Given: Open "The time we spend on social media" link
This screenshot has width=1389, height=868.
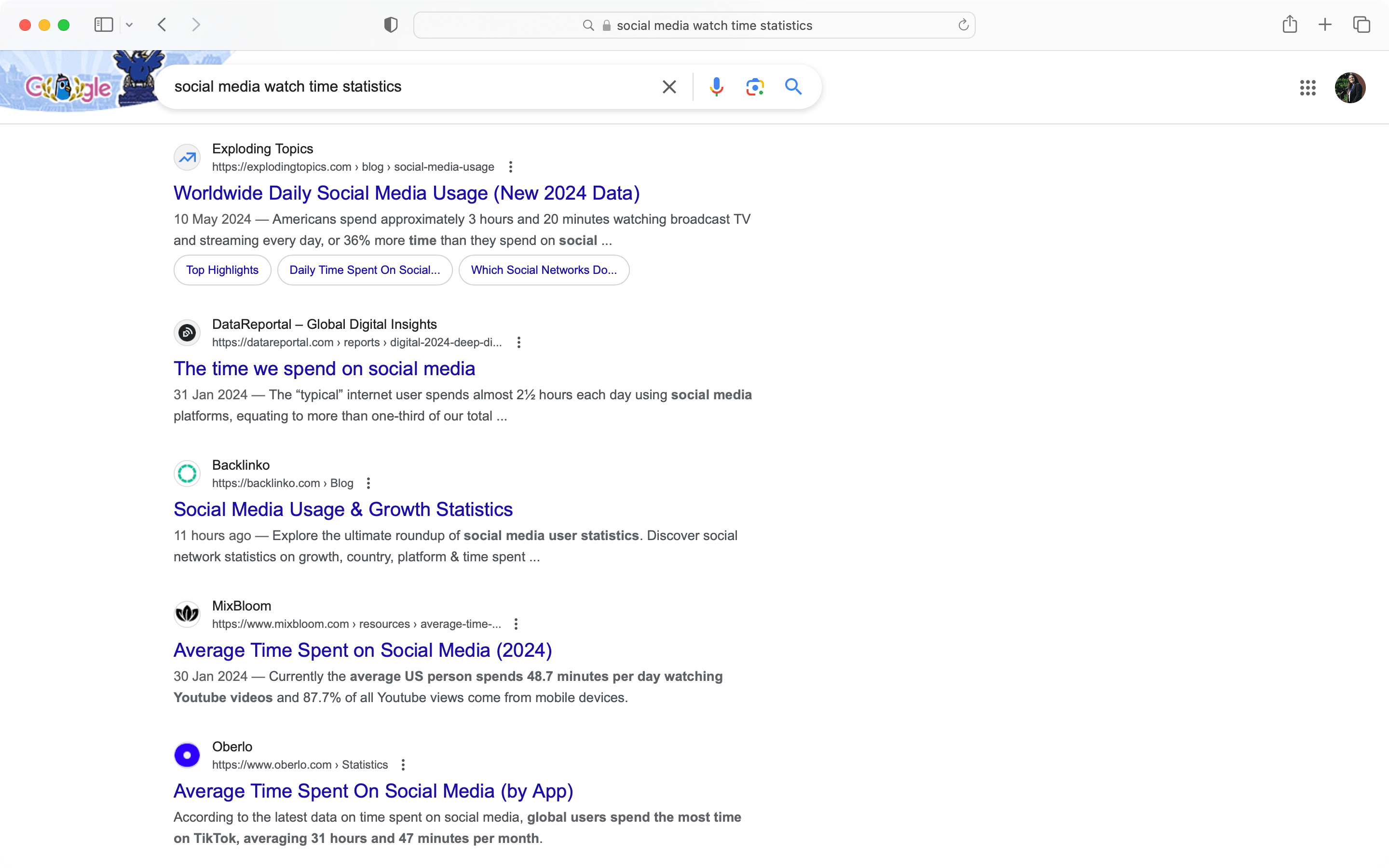Looking at the screenshot, I should pos(324,368).
